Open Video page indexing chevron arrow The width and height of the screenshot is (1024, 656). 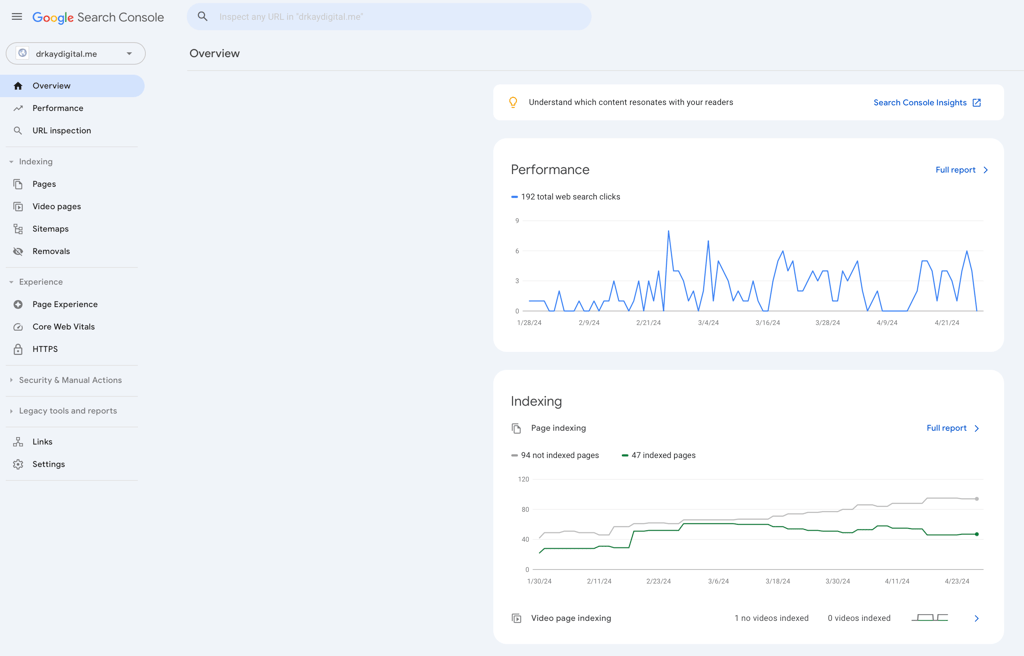click(x=976, y=619)
